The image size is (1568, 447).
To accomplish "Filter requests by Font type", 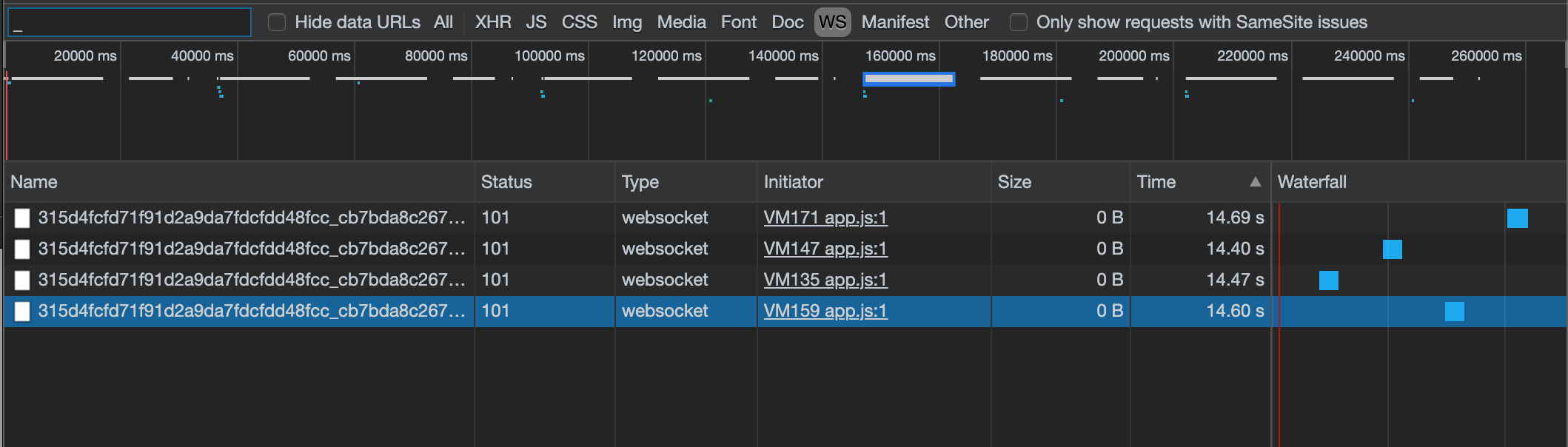I will tap(738, 21).
